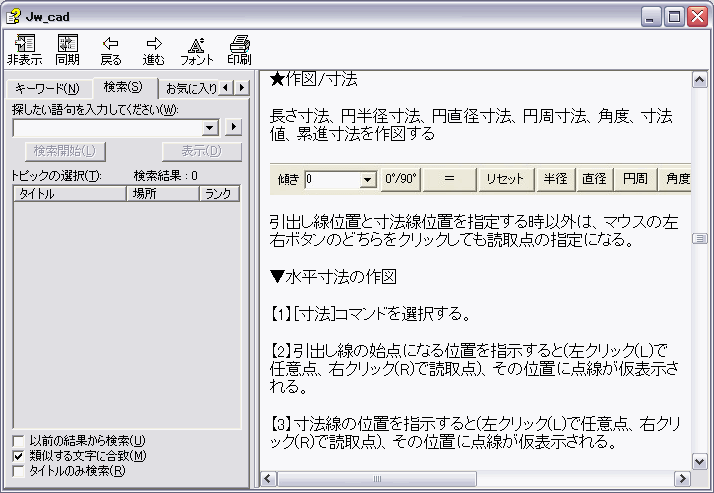The height and width of the screenshot is (493, 714).
Task: Go back with the 戻る arrow
Action: (111, 51)
